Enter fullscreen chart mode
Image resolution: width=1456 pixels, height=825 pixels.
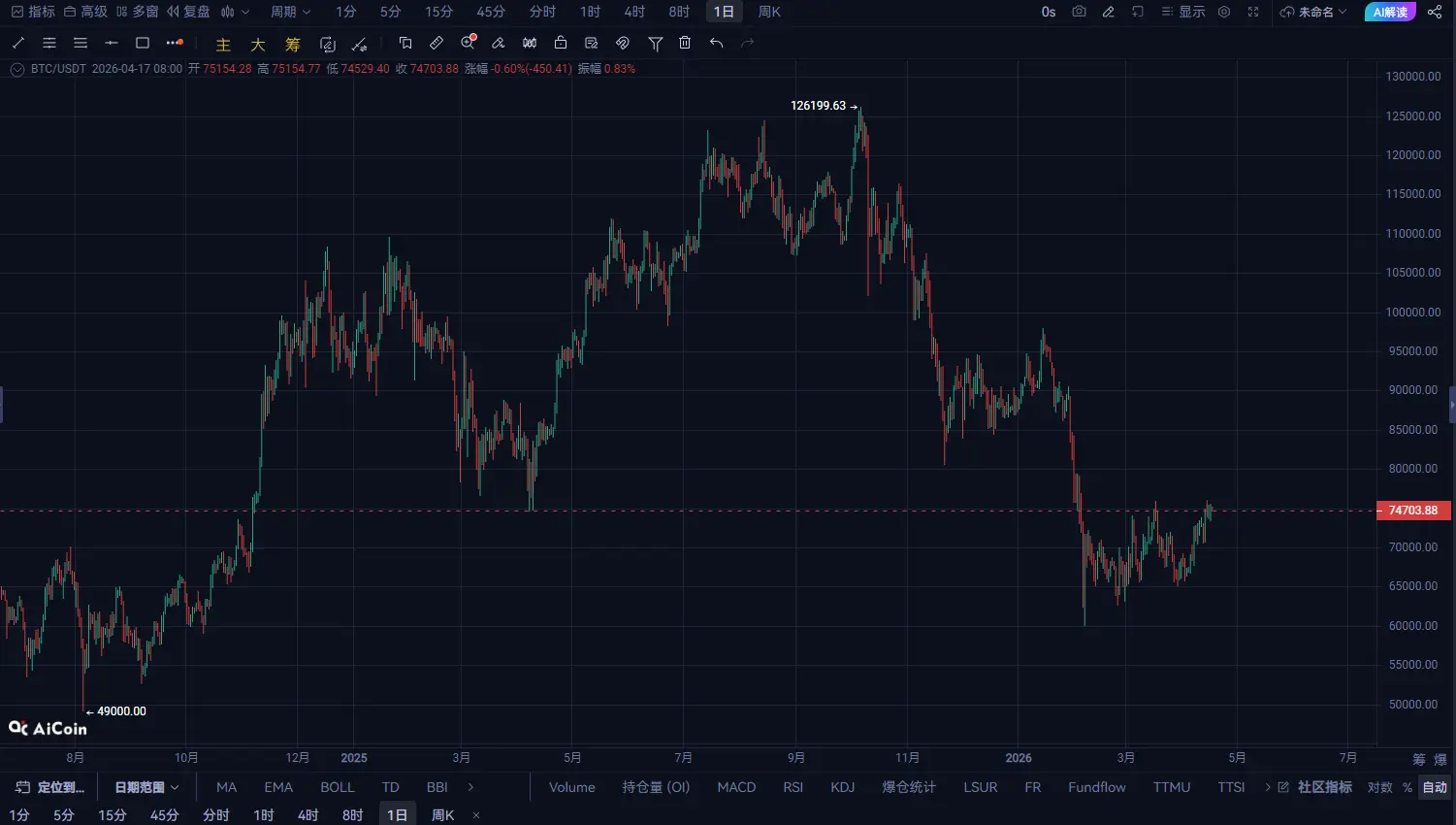click(1253, 12)
